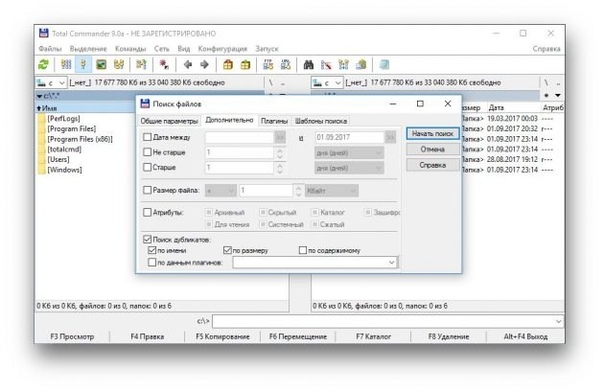Image resolution: width=604 pixels, height=392 pixels.
Task: Click the unpack files box icon
Action: pyautogui.click(x=245, y=65)
